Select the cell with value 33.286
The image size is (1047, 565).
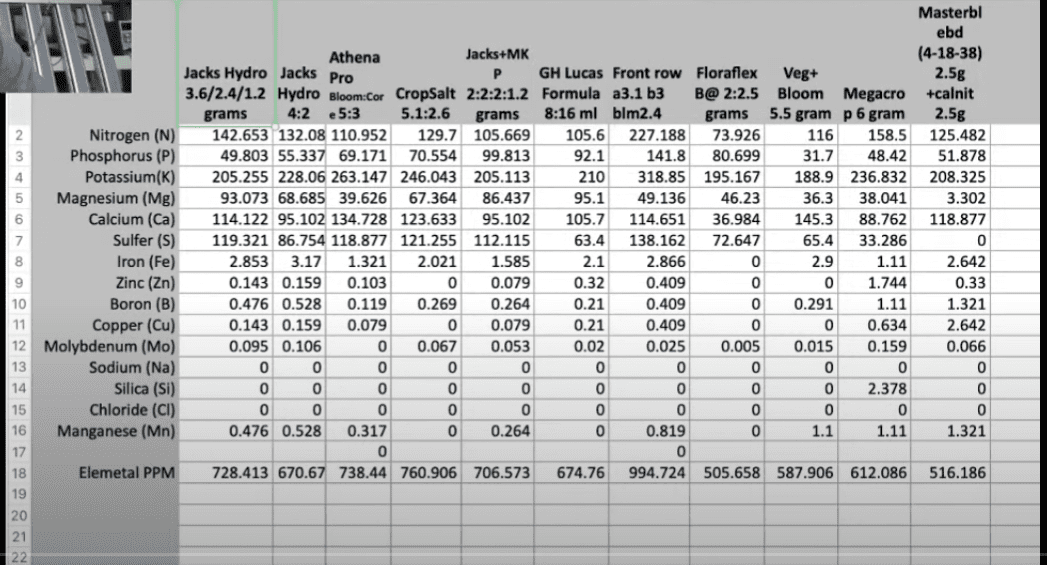pyautogui.click(x=873, y=240)
